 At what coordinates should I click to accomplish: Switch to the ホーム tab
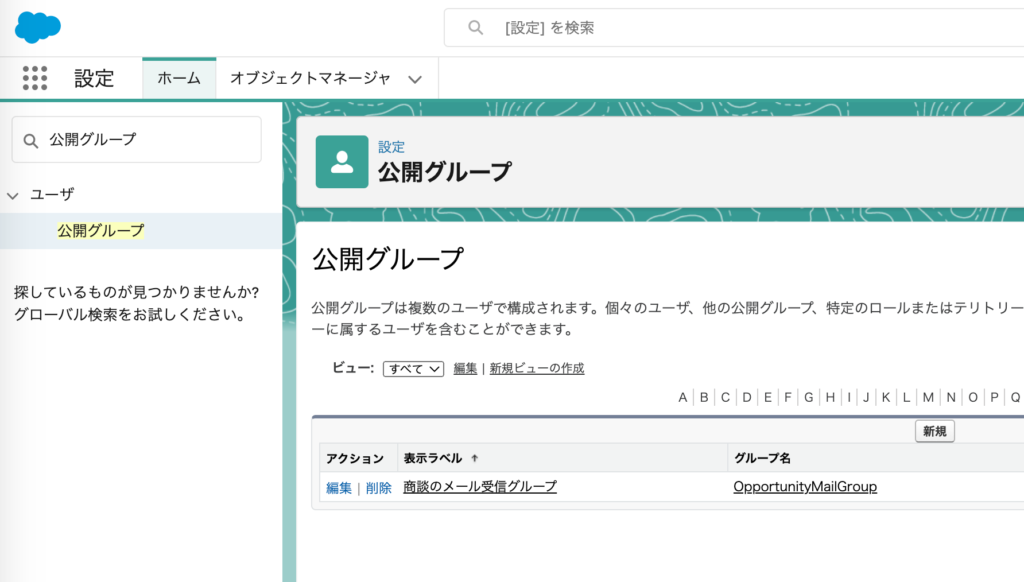tap(179, 78)
